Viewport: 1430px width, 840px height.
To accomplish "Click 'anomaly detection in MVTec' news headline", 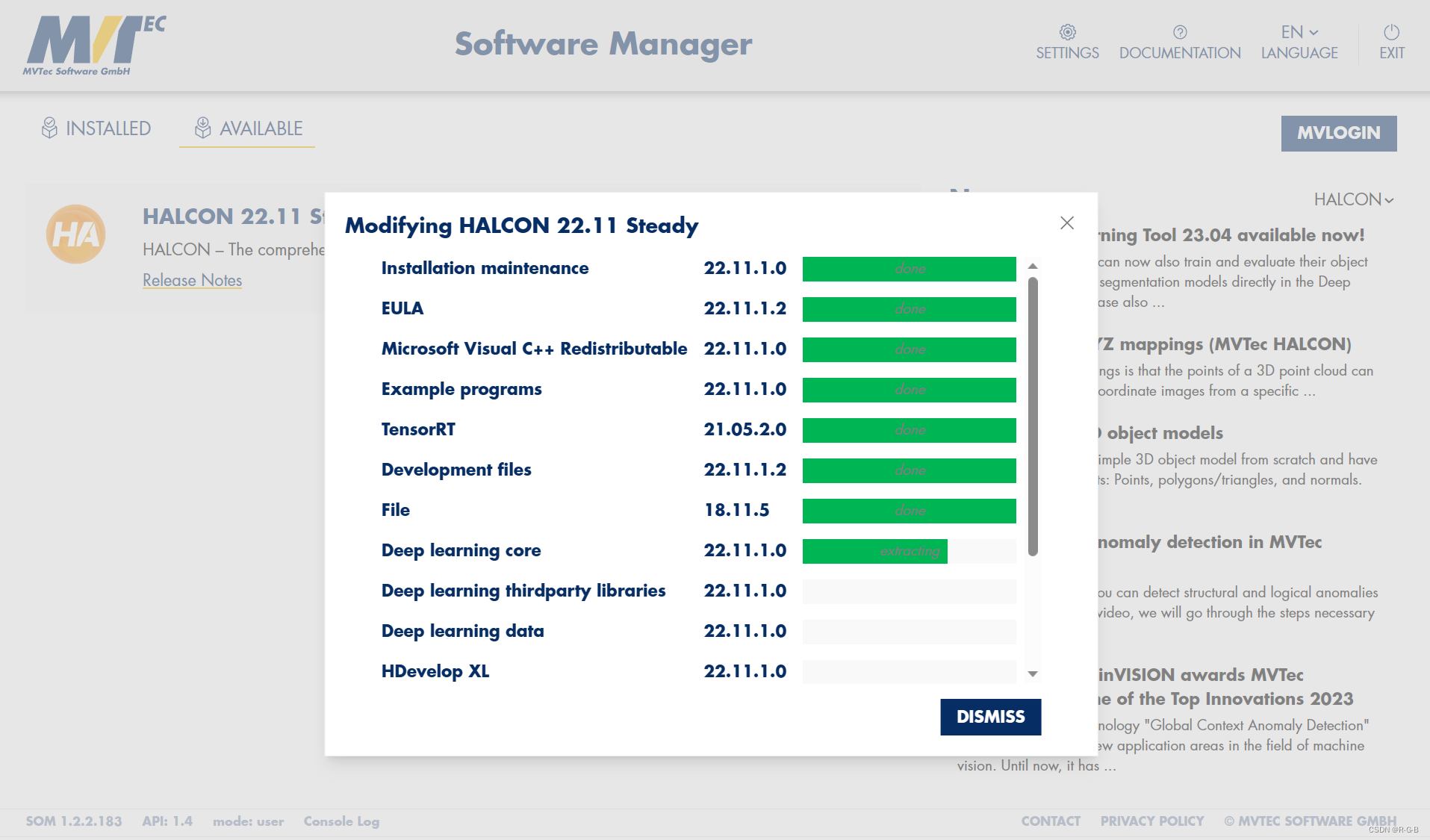I will (1210, 542).
